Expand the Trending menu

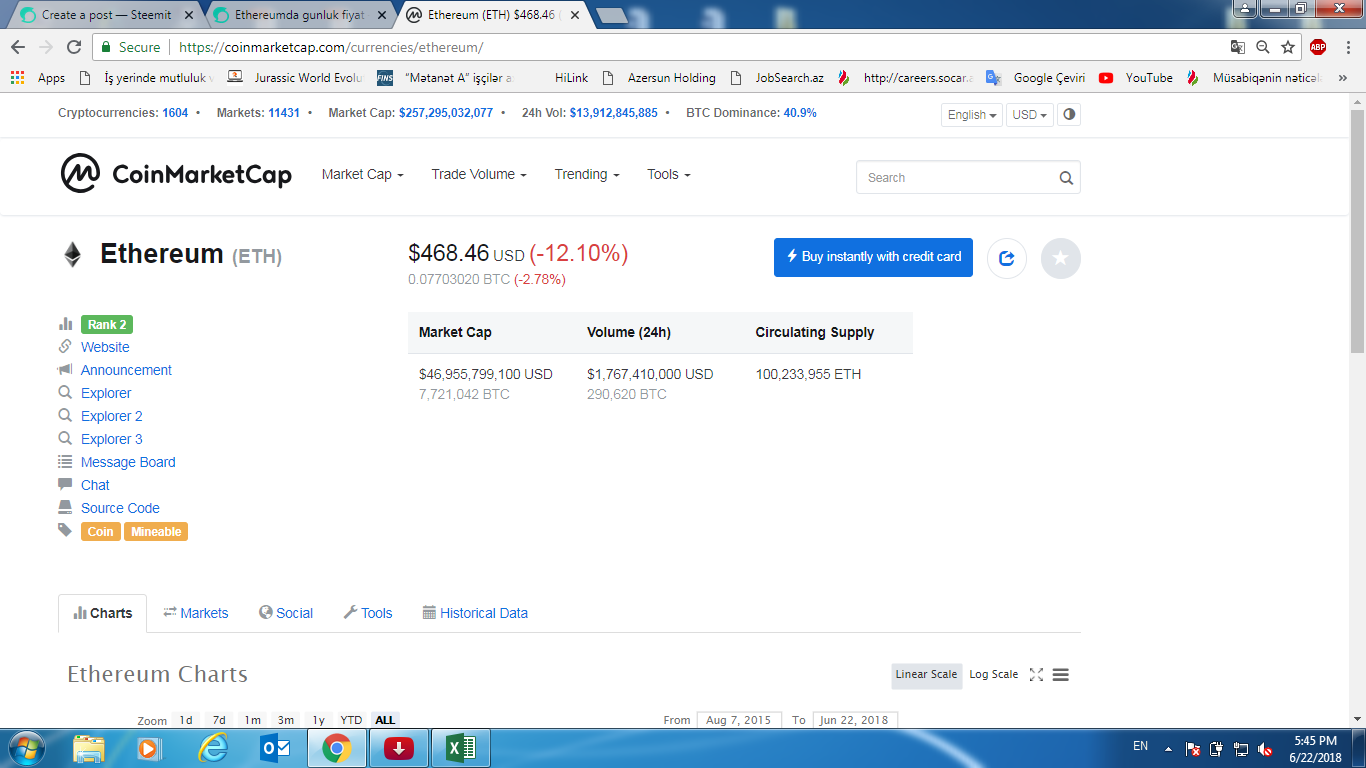tap(587, 174)
